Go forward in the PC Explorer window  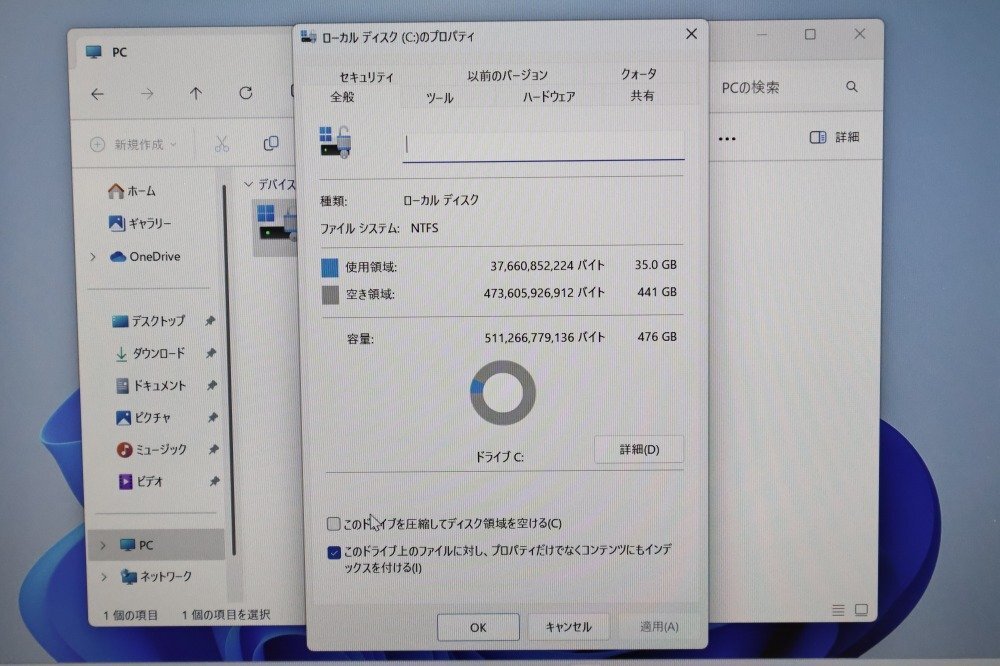tap(147, 94)
